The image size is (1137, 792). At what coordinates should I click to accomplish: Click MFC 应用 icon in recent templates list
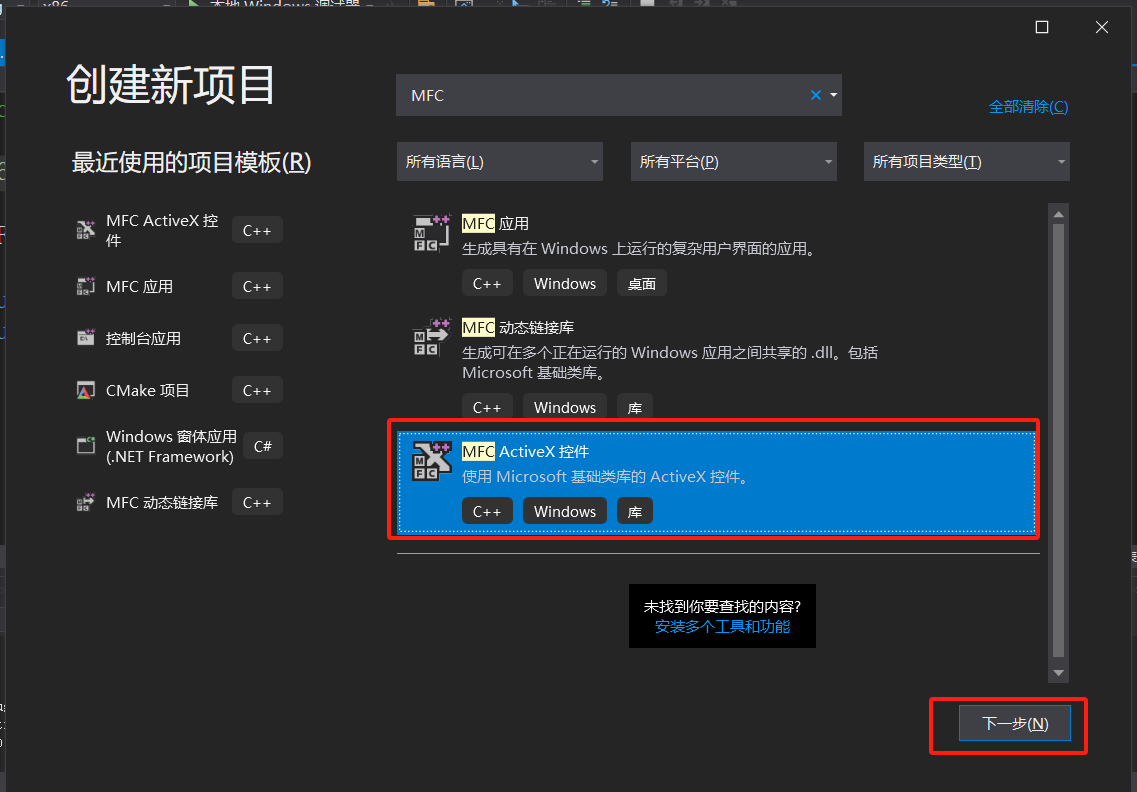86,286
